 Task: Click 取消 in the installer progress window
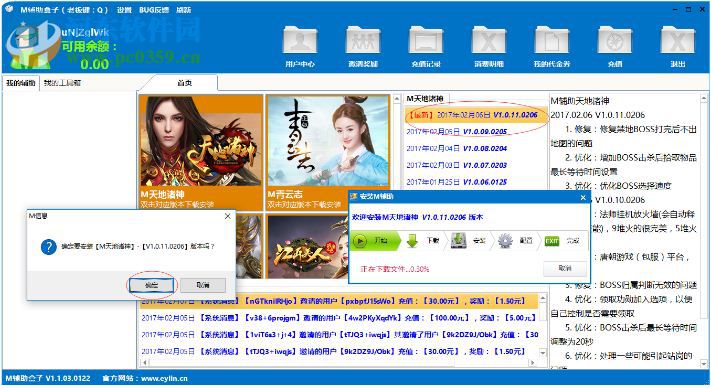pyautogui.click(x=565, y=268)
